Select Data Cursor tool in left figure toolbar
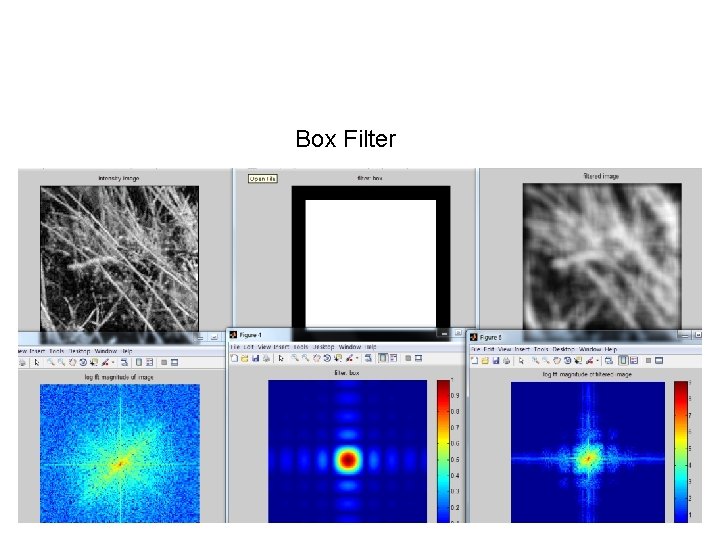 pos(94,363)
